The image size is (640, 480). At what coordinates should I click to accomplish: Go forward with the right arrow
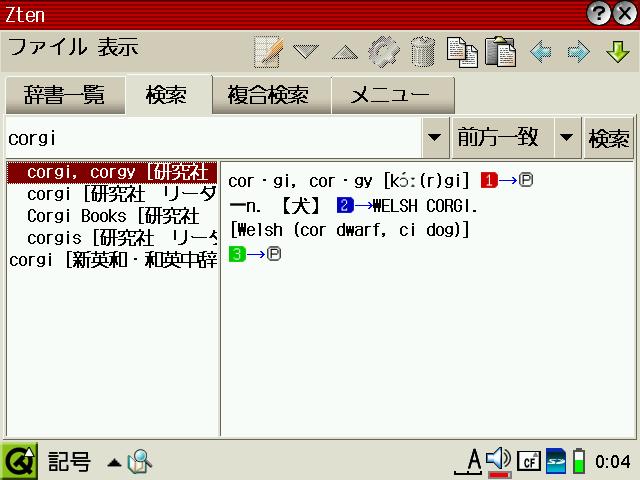pos(578,51)
